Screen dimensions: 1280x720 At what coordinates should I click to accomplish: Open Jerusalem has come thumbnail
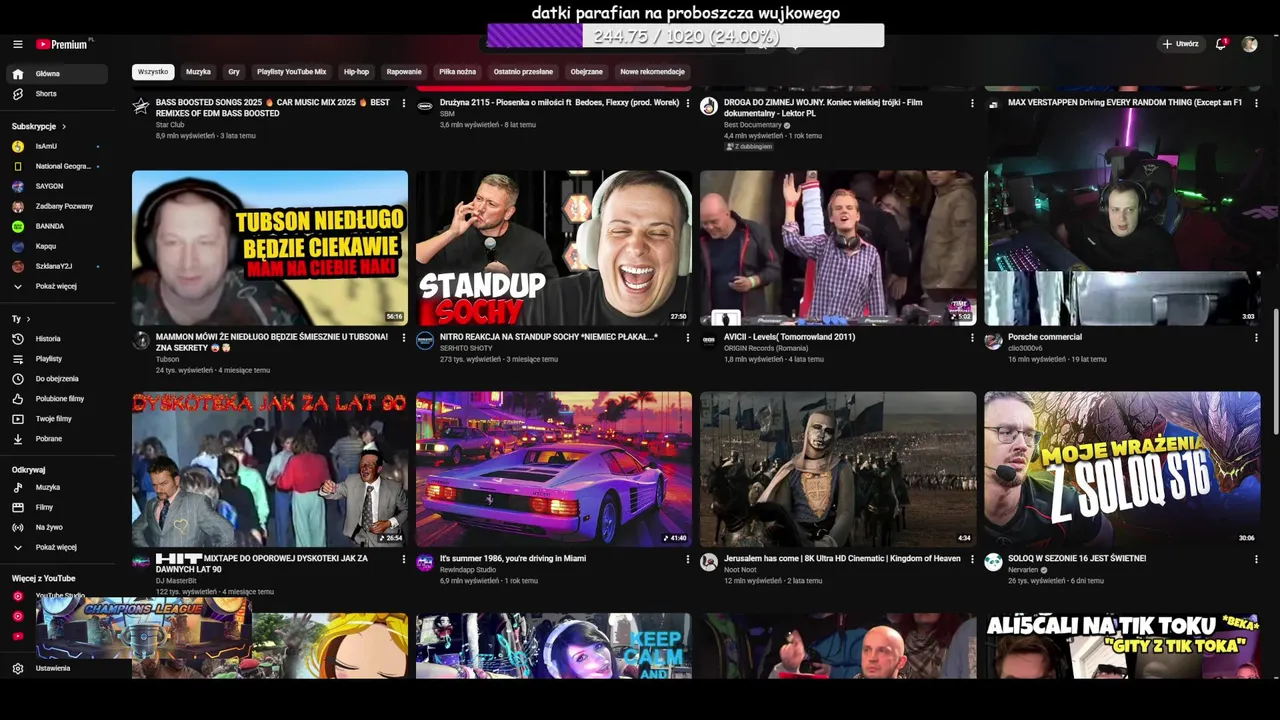[838, 469]
